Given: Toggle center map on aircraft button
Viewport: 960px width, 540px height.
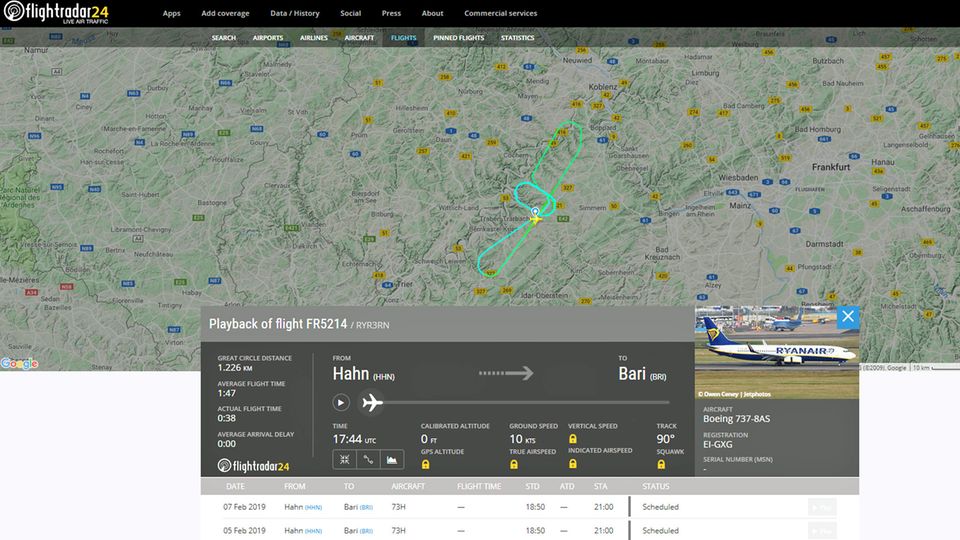Looking at the screenshot, I should click(344, 460).
